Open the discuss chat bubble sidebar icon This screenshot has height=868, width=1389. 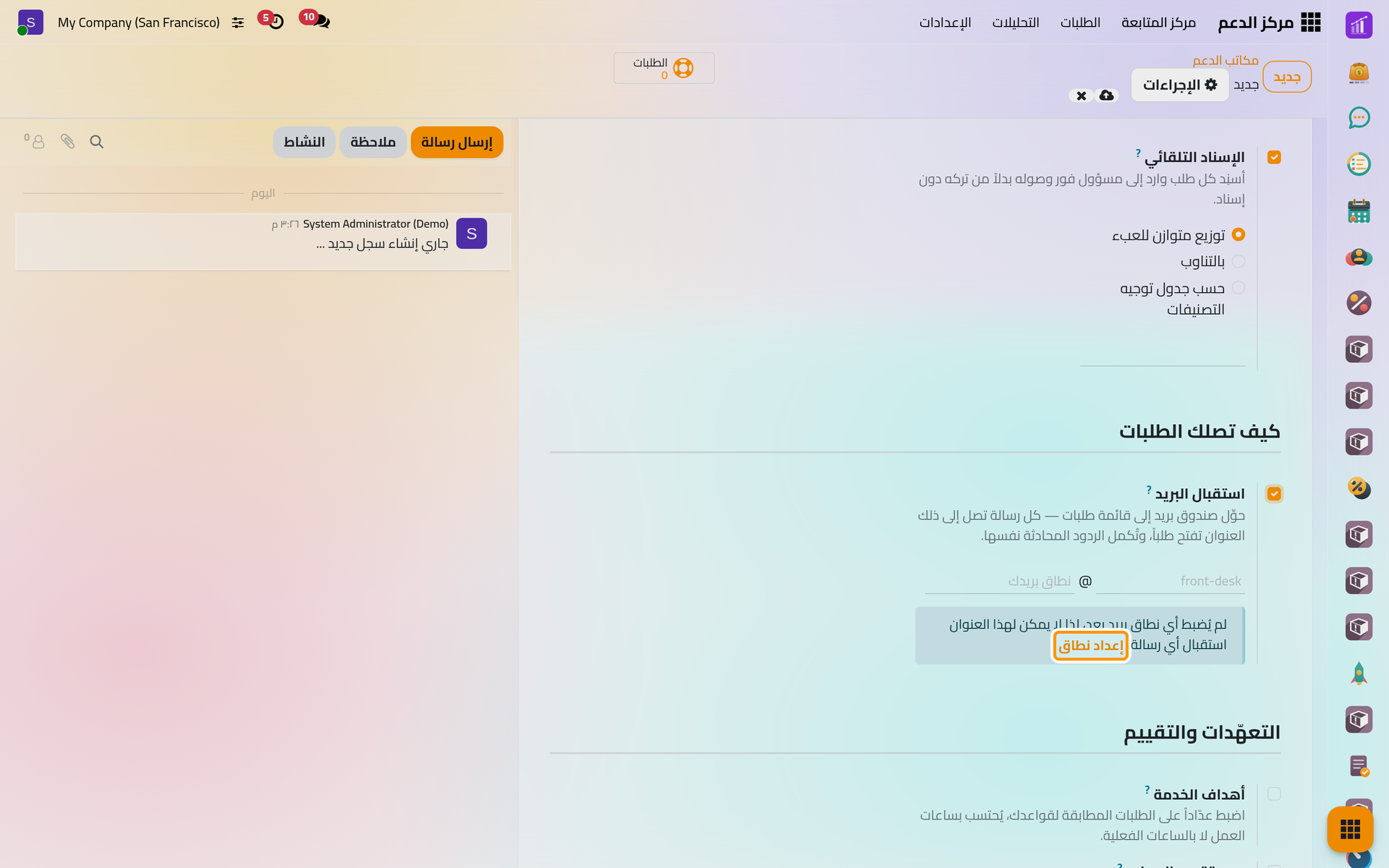click(1359, 118)
